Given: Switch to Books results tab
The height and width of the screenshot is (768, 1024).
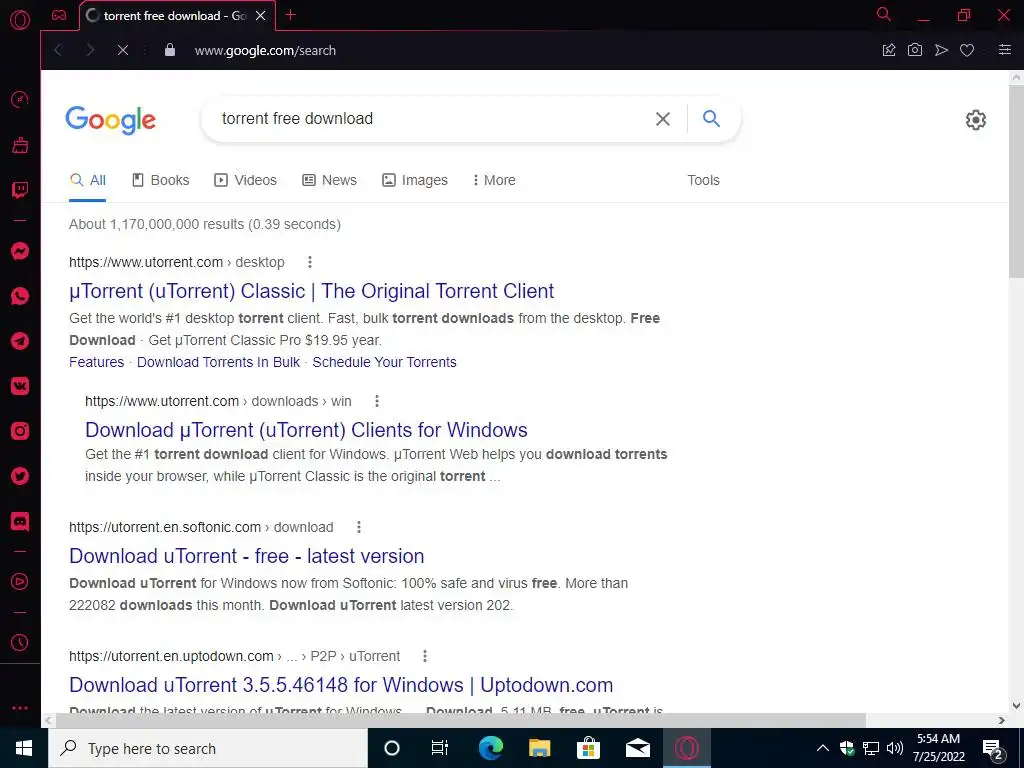Looking at the screenshot, I should tap(161, 180).
